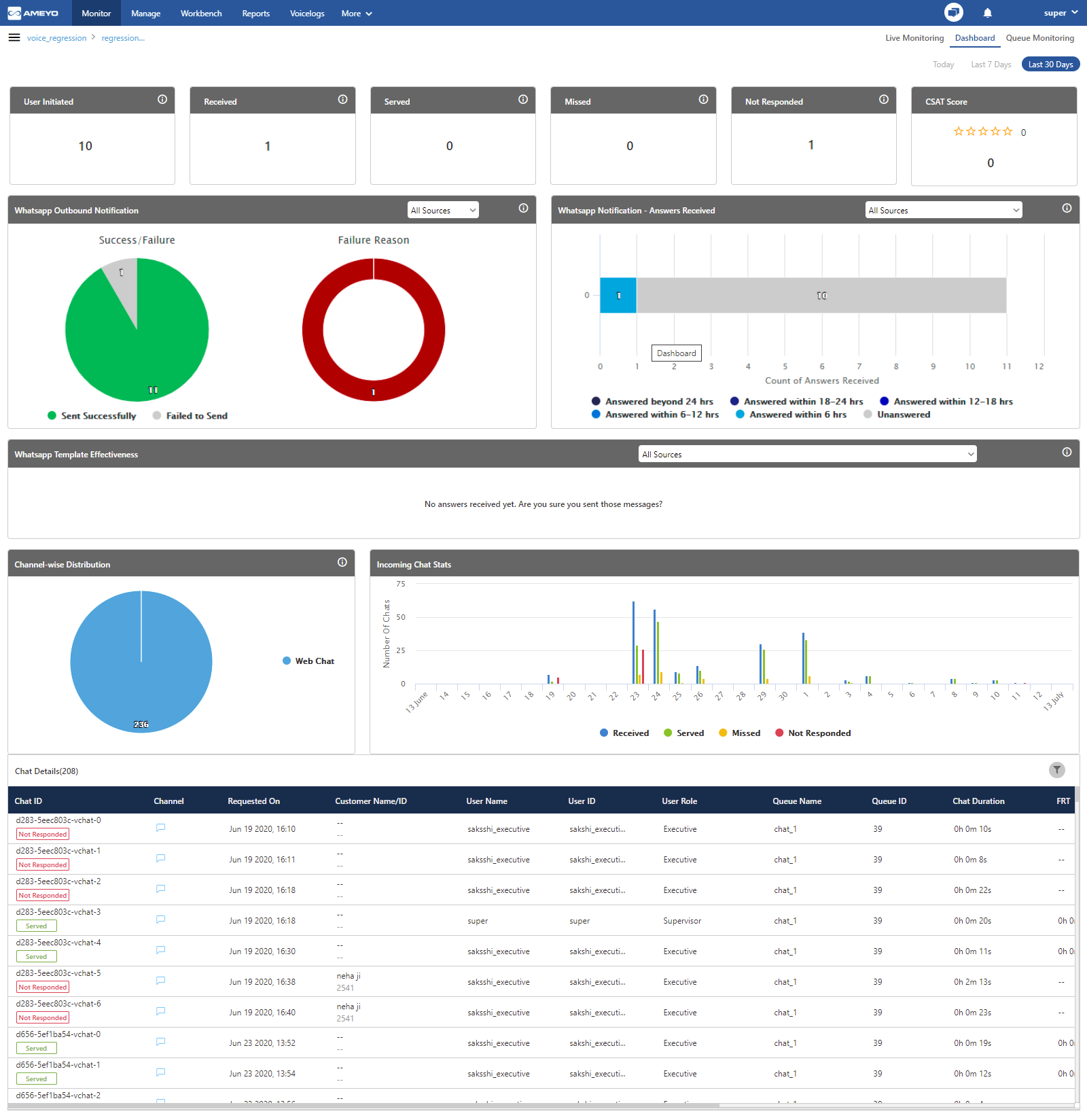
Task: Show info for Served card
Action: (523, 99)
